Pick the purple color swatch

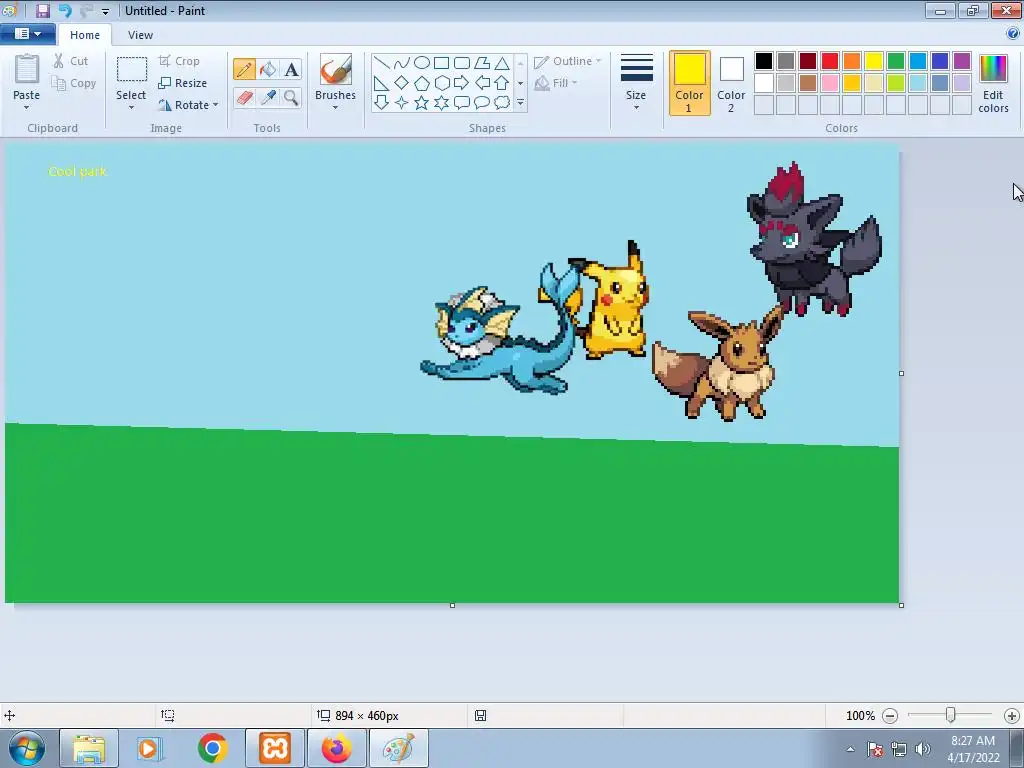click(961, 61)
